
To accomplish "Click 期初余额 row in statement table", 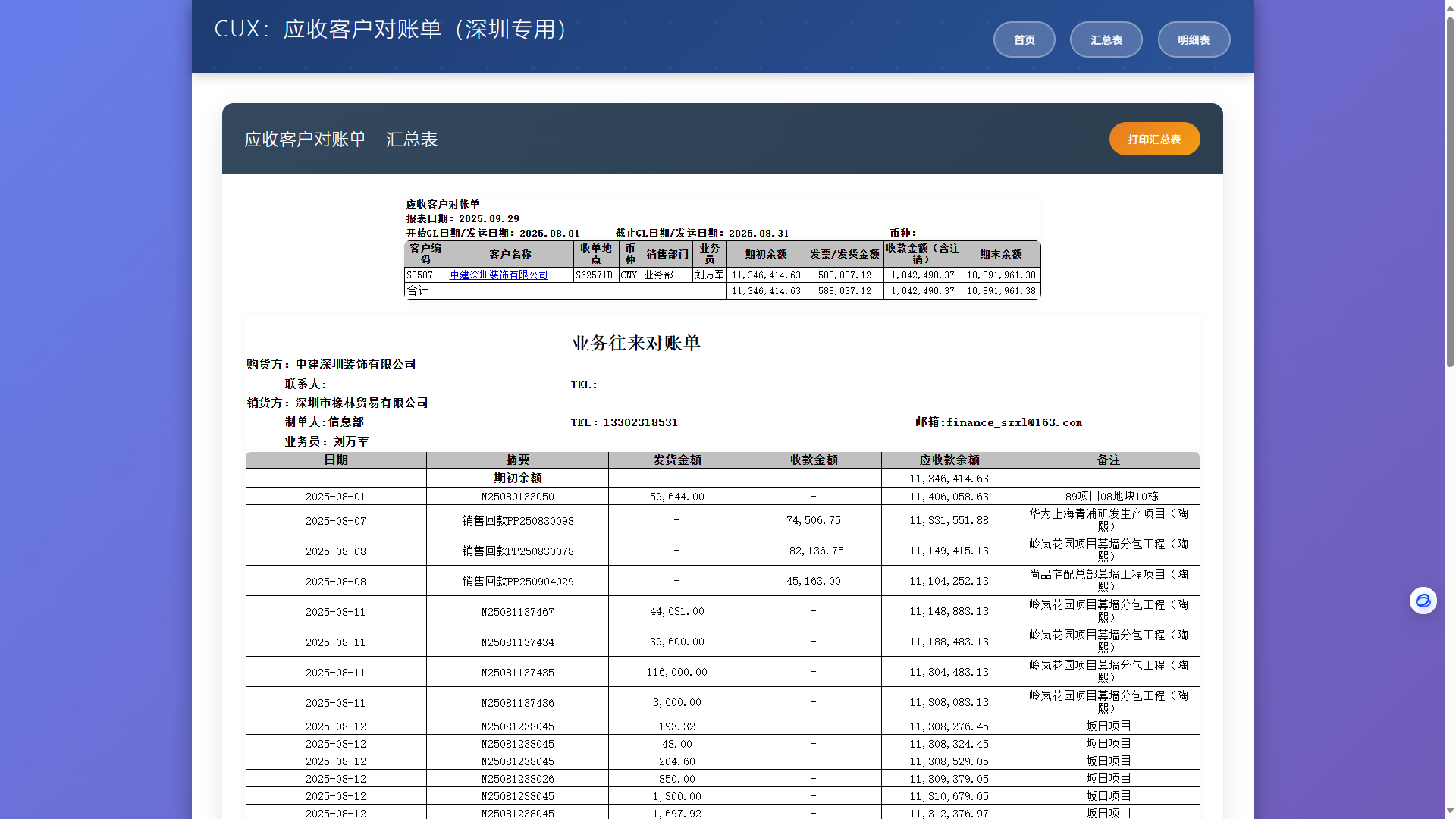I will coord(722,479).
